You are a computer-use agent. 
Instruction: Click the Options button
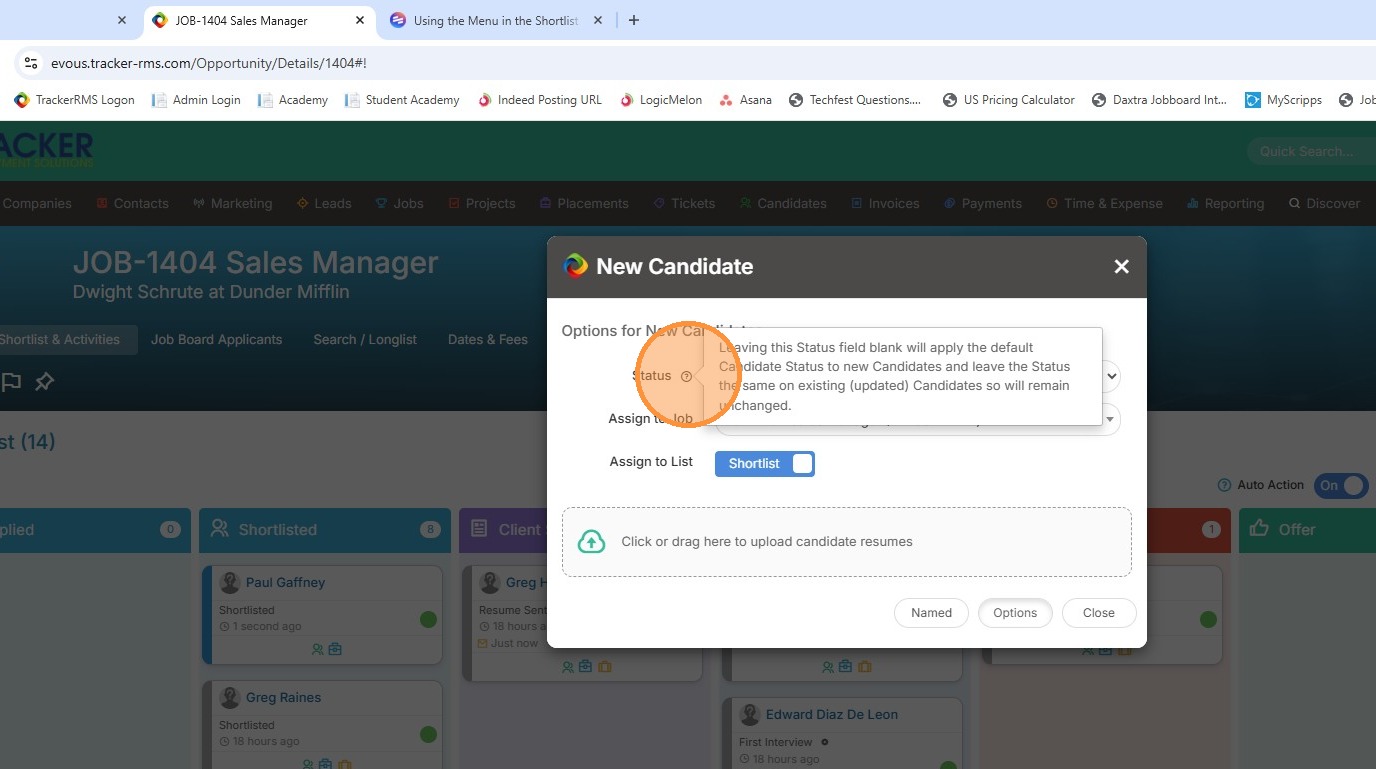pos(1015,613)
